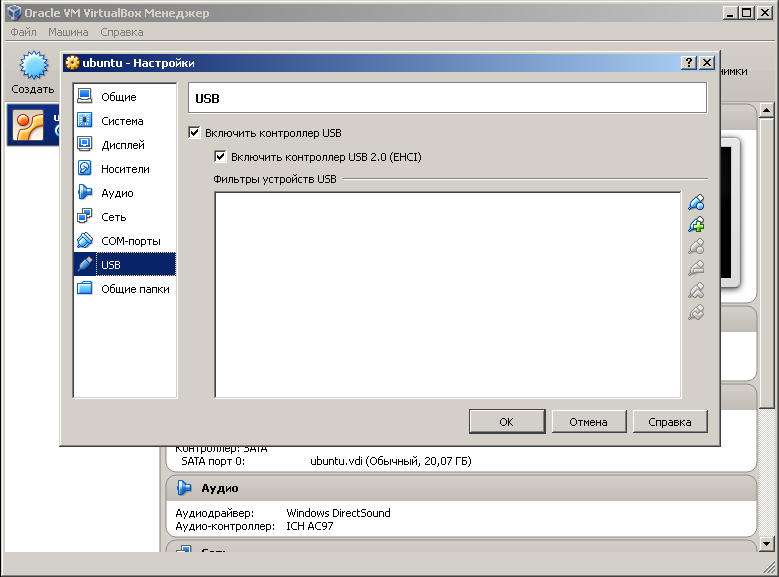Click the disabled move filter down icon
779x577 pixels.
[696, 312]
